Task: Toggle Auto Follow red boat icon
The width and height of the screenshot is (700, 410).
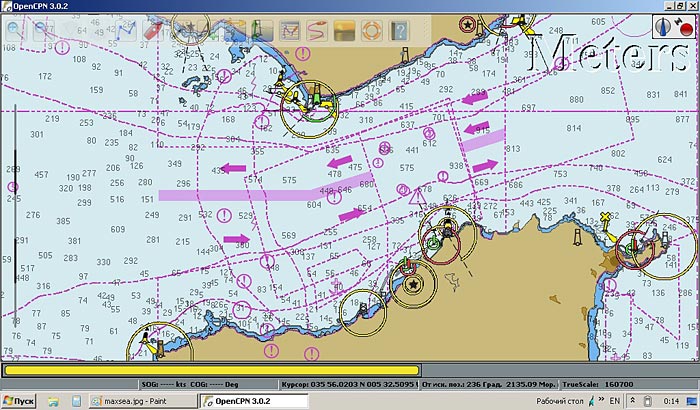Action: click(x=152, y=30)
